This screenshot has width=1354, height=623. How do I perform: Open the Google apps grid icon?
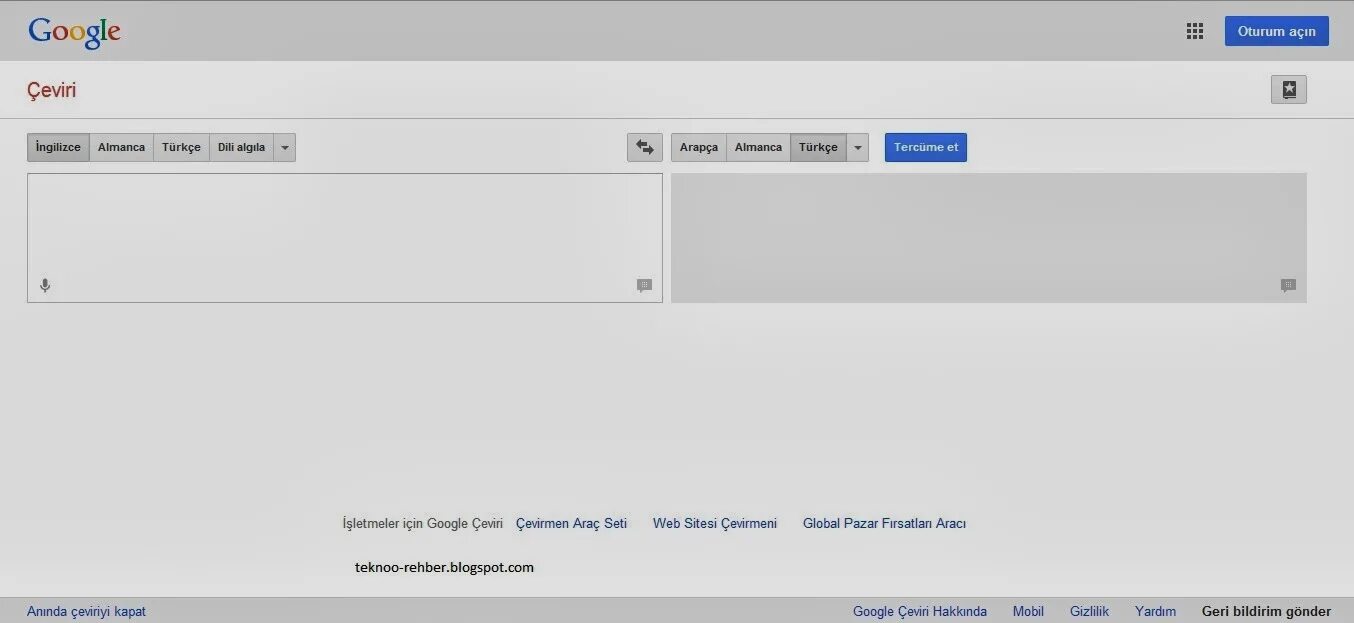point(1195,31)
